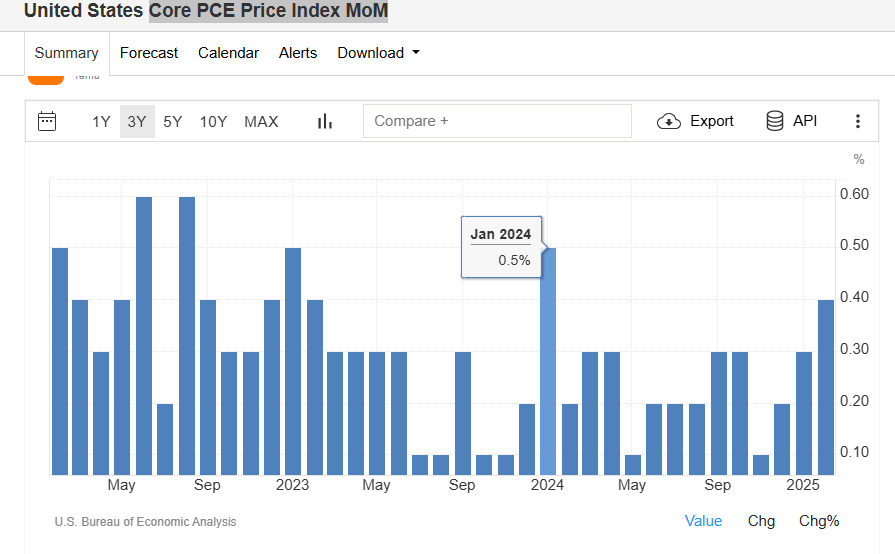
Task: Click the Value display link
Action: (703, 521)
